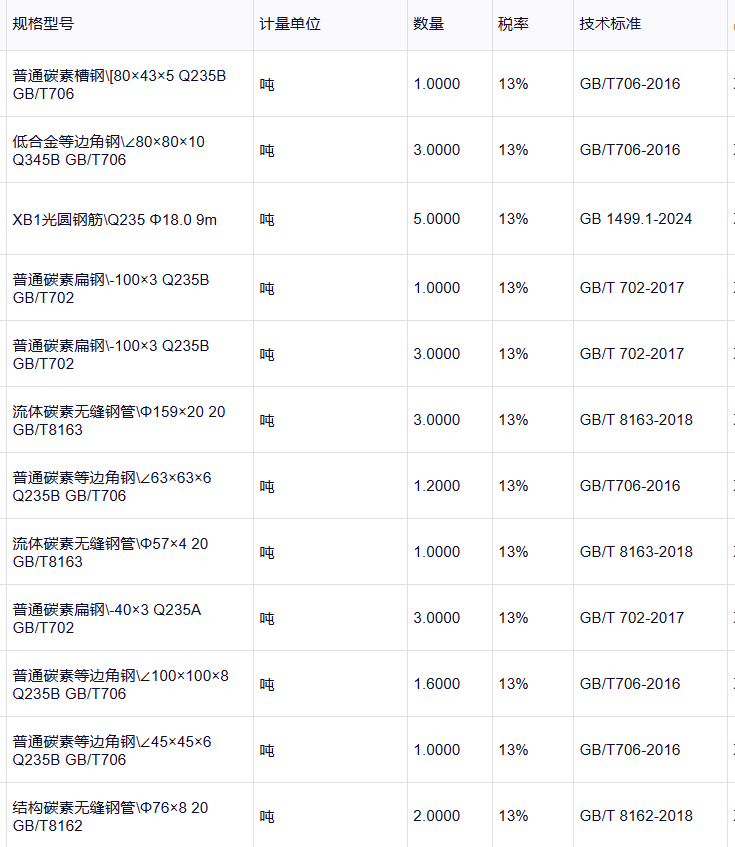735x847 pixels.
Task: Select the 普通碳素扁钢 -40×3 Q235A cell
Action: pos(107,619)
